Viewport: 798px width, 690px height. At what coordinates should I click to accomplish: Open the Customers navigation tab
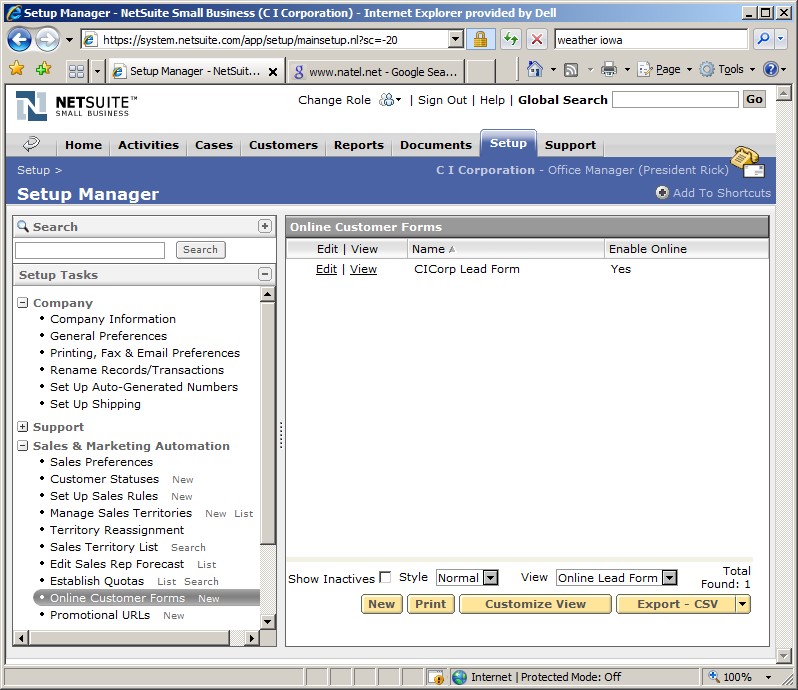[x=283, y=145]
